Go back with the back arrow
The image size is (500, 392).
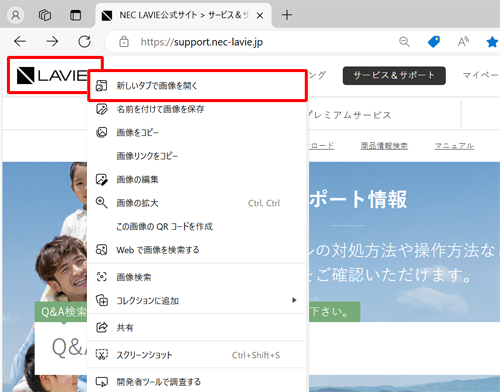20,41
